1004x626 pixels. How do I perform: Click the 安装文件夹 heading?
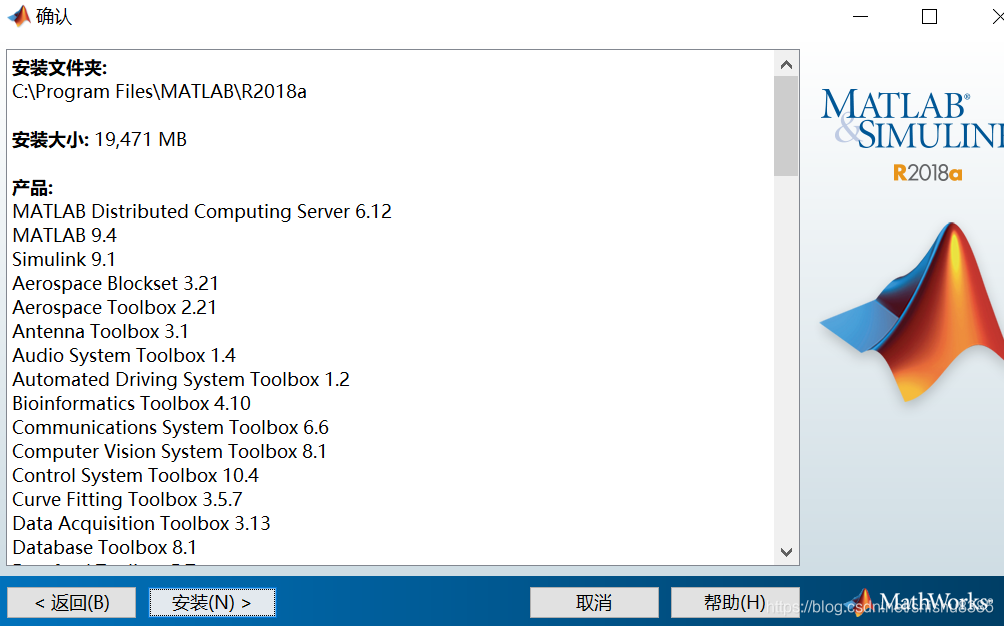[x=60, y=68]
